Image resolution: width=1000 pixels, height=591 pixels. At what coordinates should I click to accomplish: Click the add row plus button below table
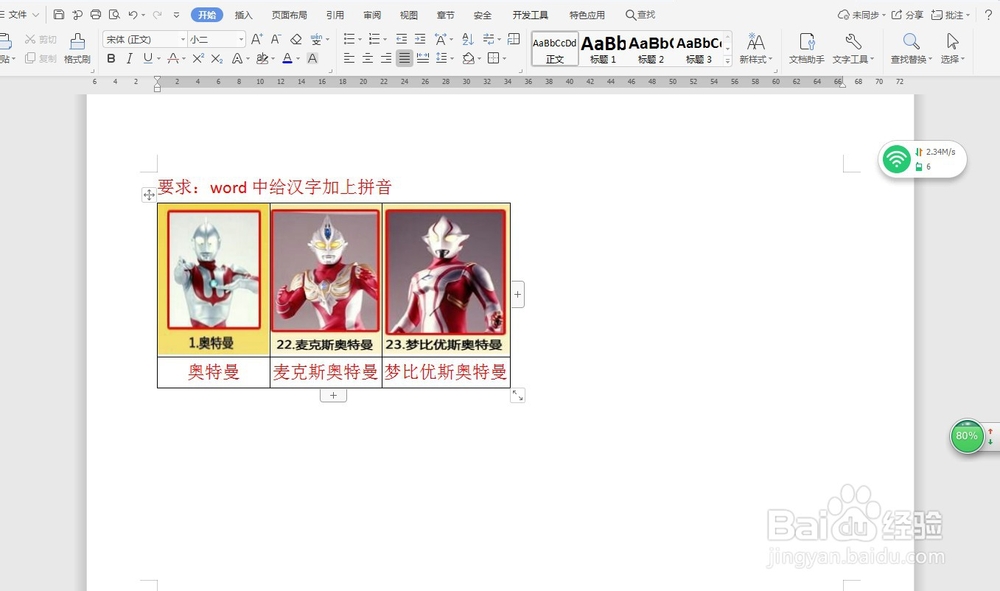click(x=333, y=395)
